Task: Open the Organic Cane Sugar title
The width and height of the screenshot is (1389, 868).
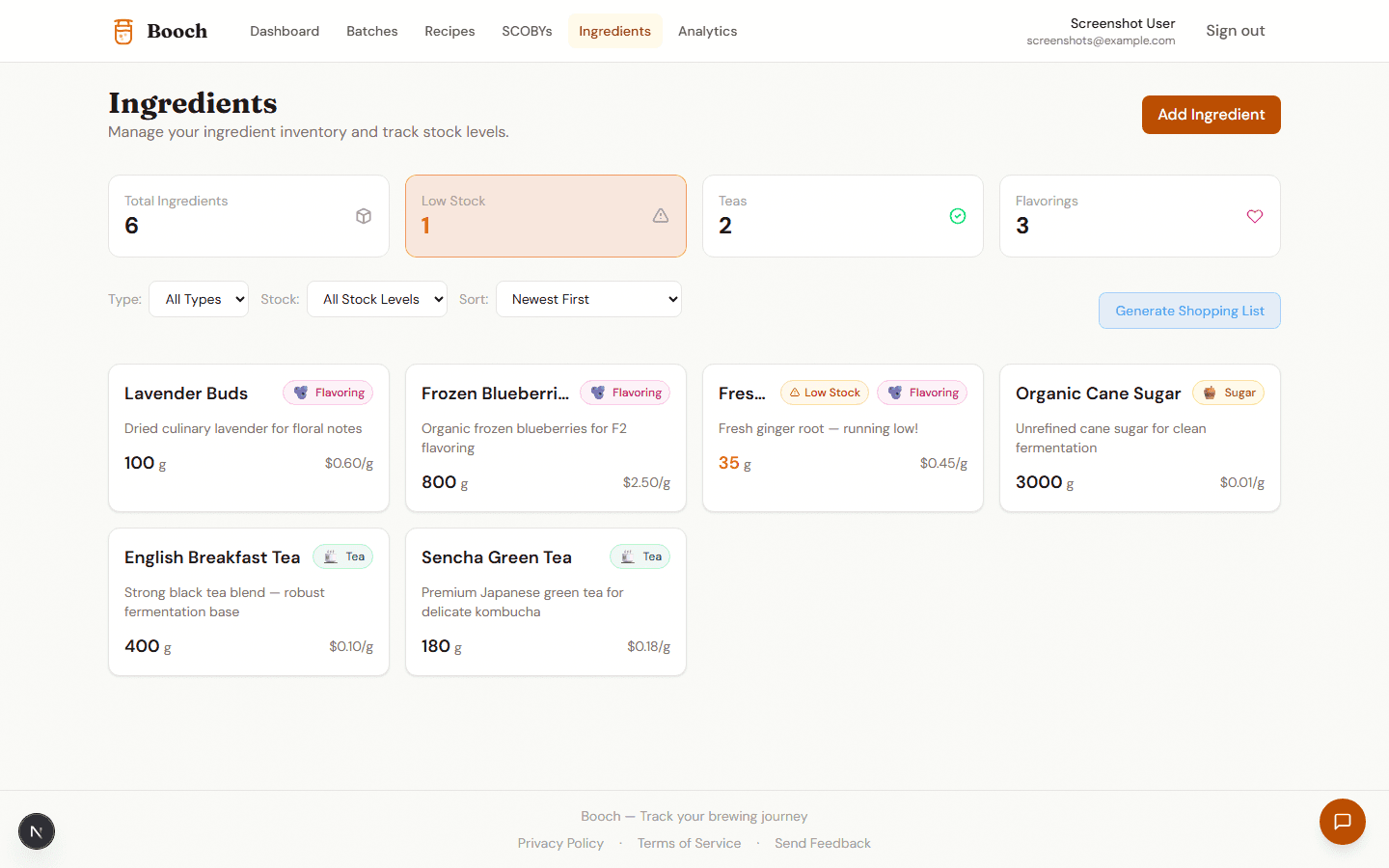Action: point(1098,393)
